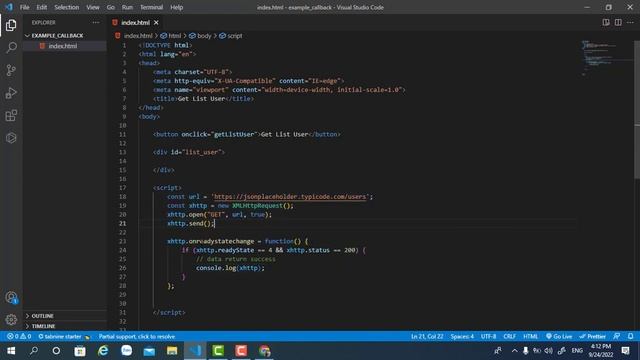Open the Terminal menu
The width and height of the screenshot is (640, 360).
151,7
